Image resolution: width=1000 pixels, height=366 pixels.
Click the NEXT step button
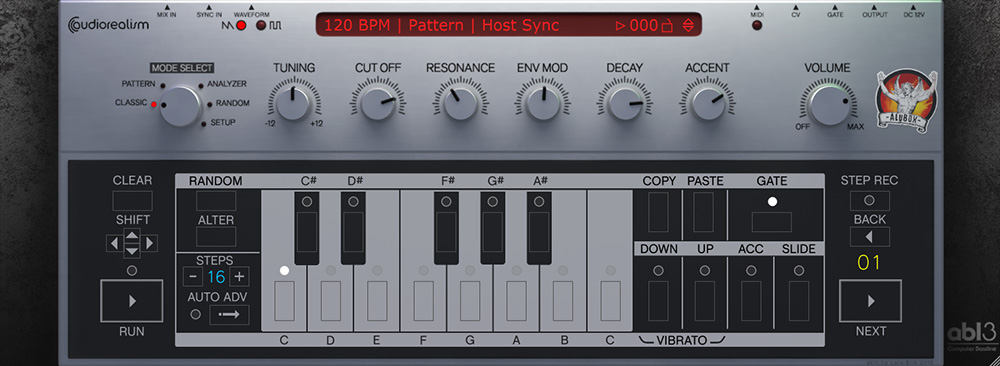[871, 301]
